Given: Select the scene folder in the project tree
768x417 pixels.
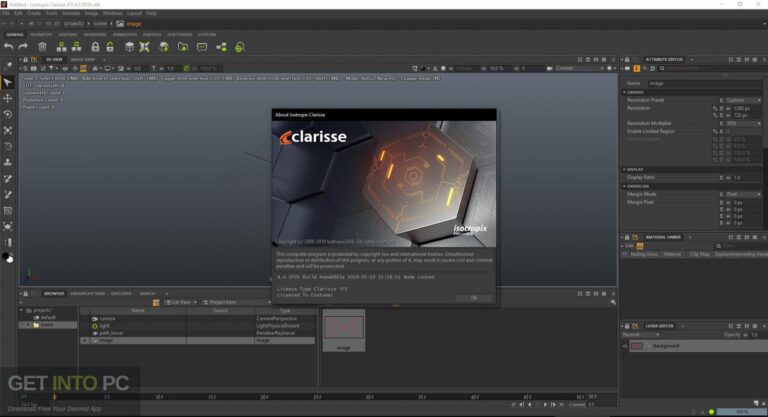Looking at the screenshot, I should coord(48,325).
